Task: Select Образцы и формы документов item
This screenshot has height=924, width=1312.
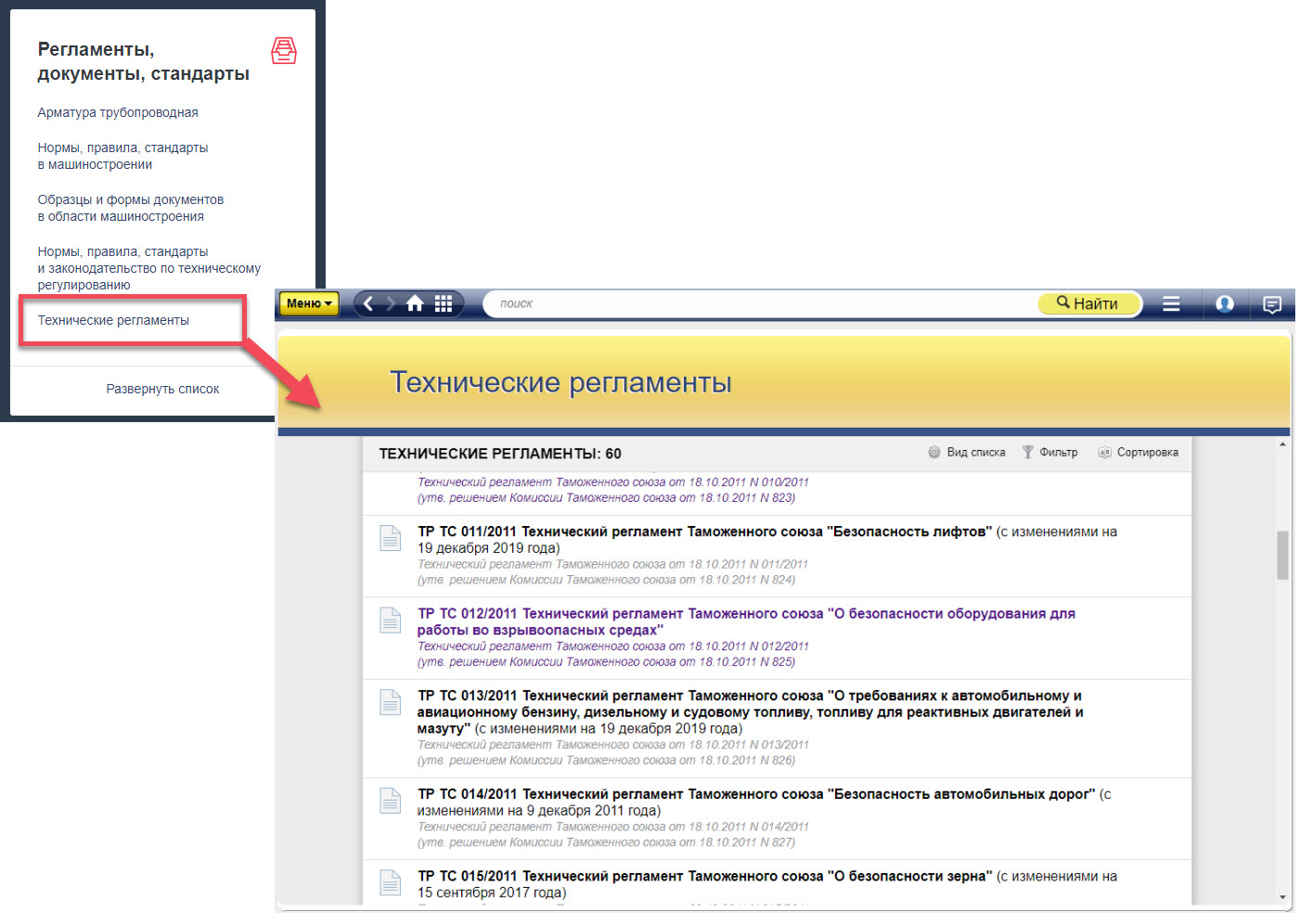Action: pos(131,208)
